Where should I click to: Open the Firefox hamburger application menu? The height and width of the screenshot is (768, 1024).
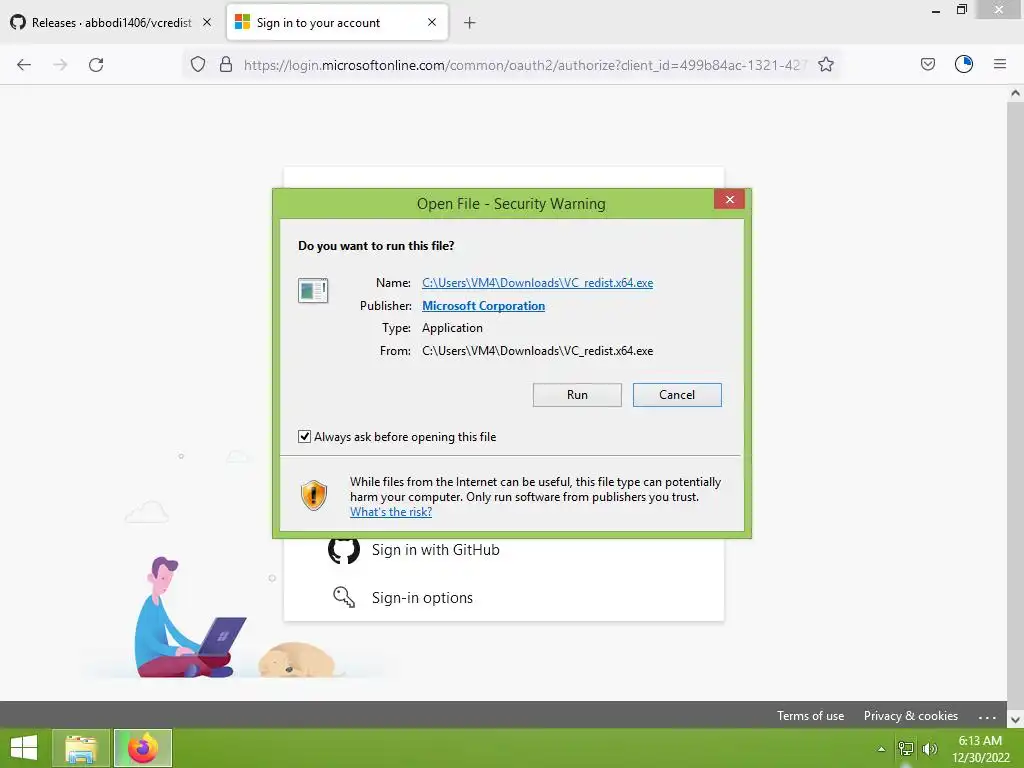[1000, 64]
